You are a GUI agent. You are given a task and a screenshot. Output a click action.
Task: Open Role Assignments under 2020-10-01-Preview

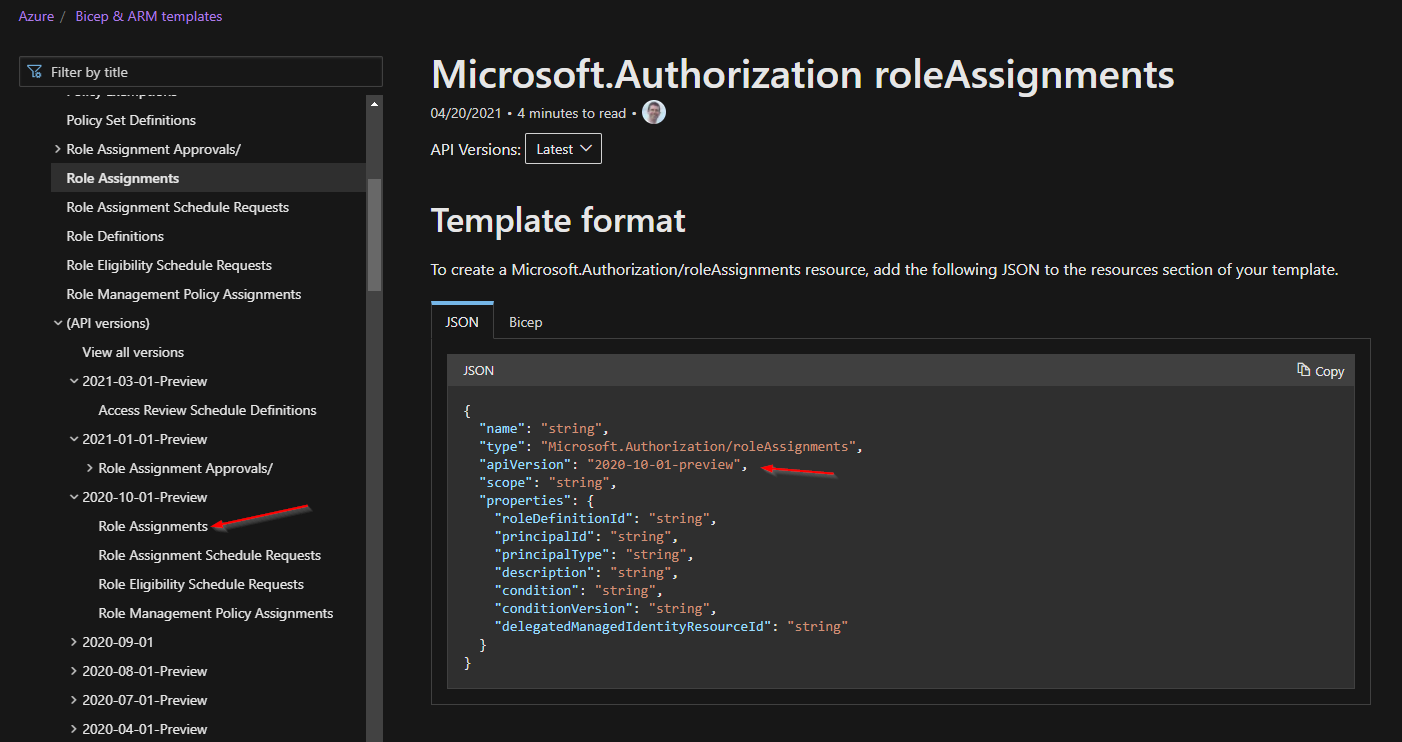tap(153, 525)
